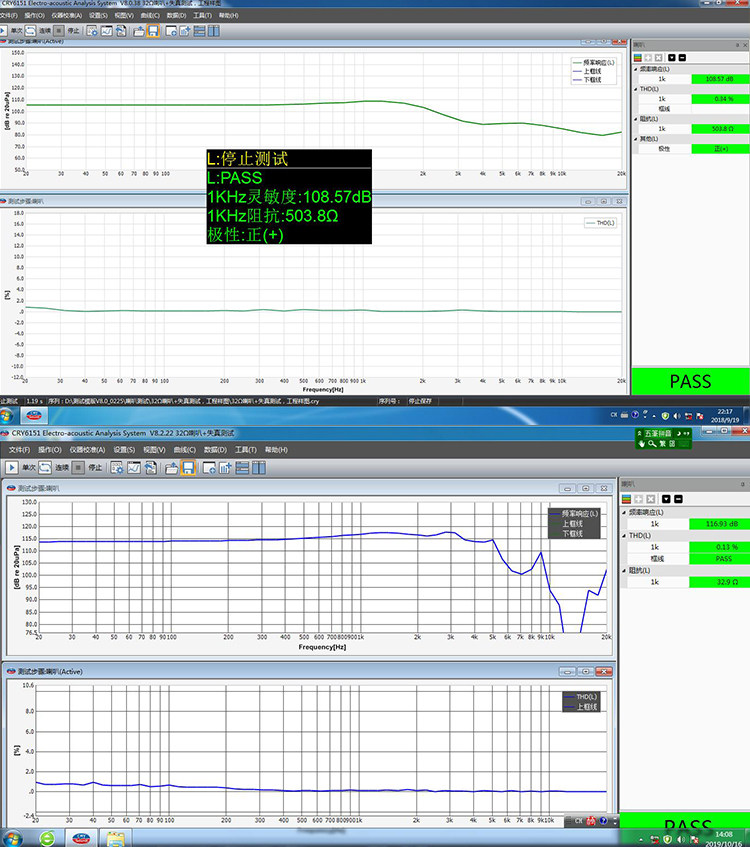Viewport: 750px width, 847px height.
Task: Open 帮助(H) menu in lower window
Action: pos(276,449)
